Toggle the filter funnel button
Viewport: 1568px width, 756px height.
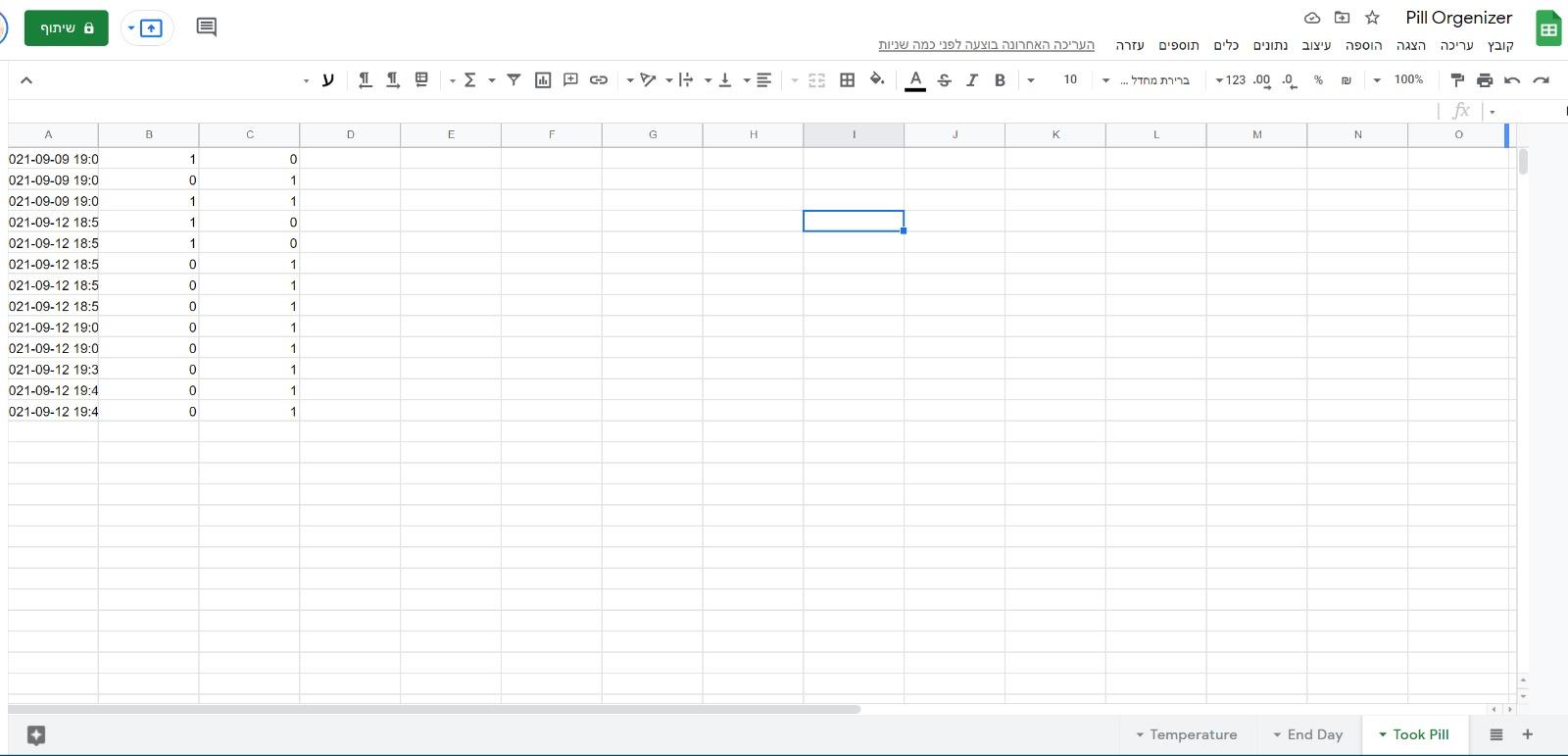click(x=514, y=80)
